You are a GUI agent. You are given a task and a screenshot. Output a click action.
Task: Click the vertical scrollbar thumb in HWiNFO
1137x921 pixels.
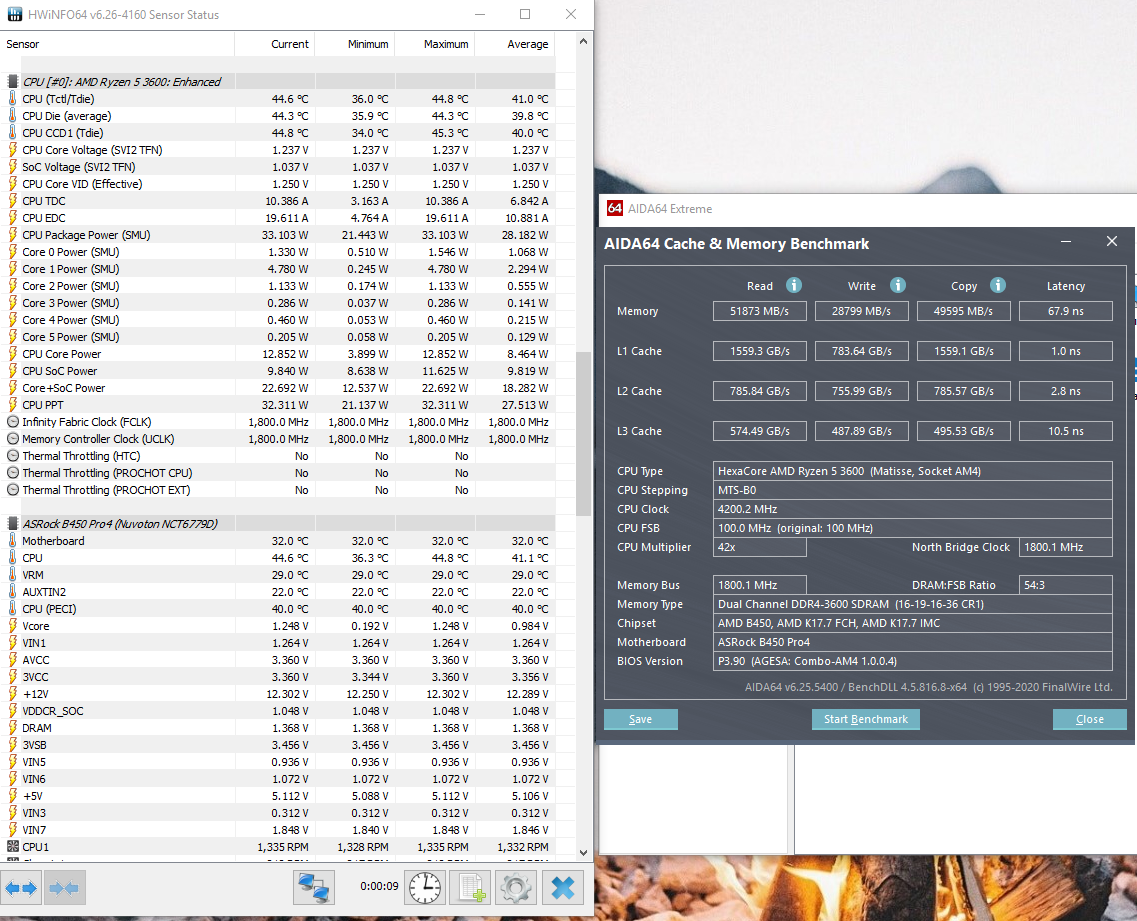click(x=584, y=434)
